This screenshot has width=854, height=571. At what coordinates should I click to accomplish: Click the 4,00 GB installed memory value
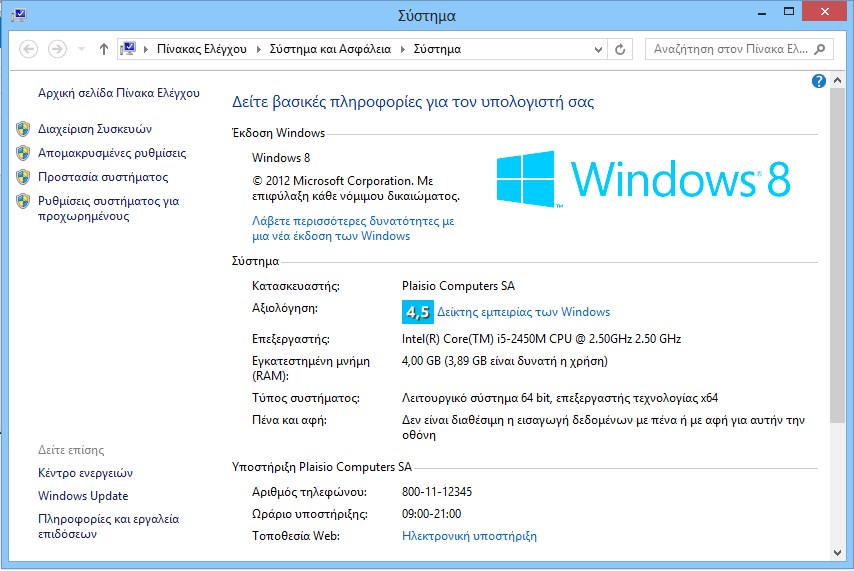(504, 361)
